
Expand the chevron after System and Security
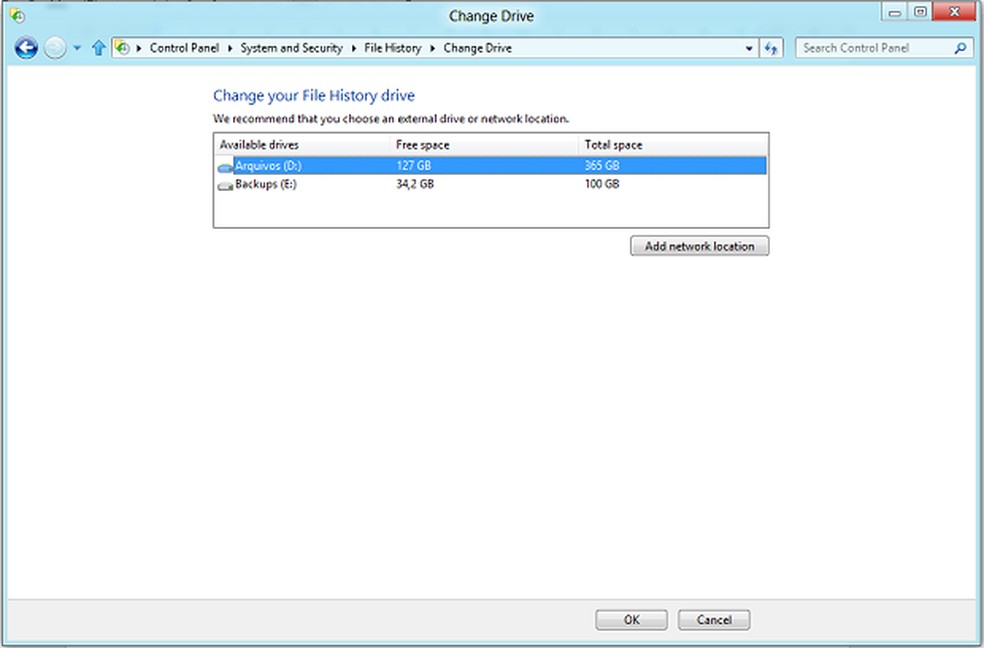(x=353, y=48)
